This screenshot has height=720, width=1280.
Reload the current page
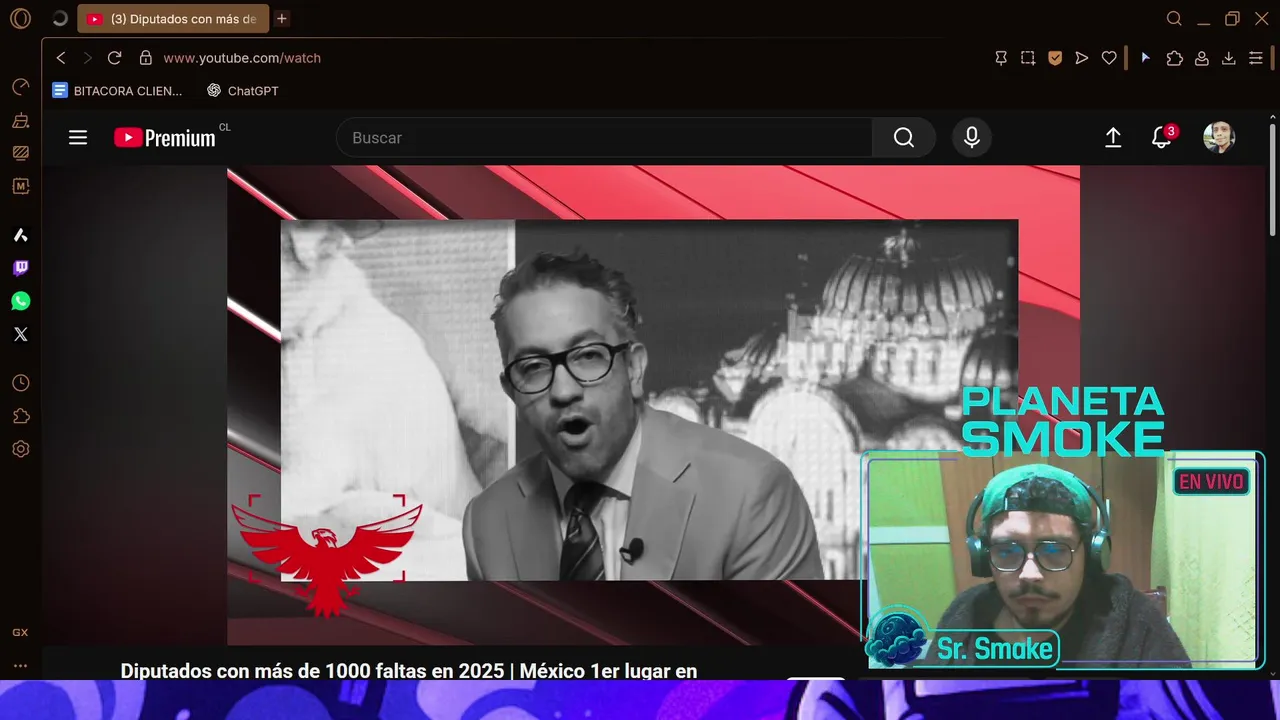pyautogui.click(x=114, y=58)
